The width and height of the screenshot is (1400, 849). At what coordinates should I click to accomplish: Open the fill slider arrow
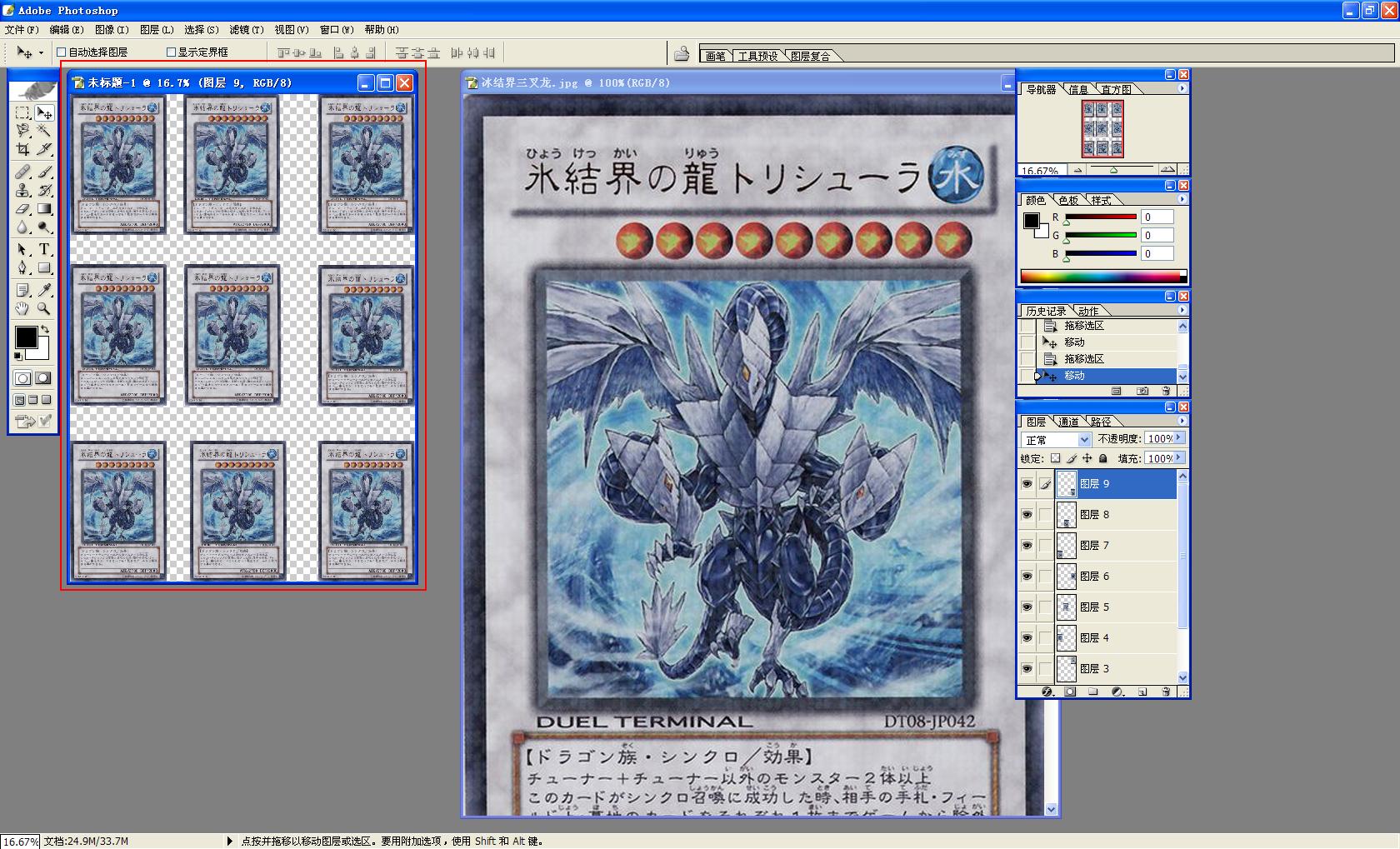[x=1178, y=458]
